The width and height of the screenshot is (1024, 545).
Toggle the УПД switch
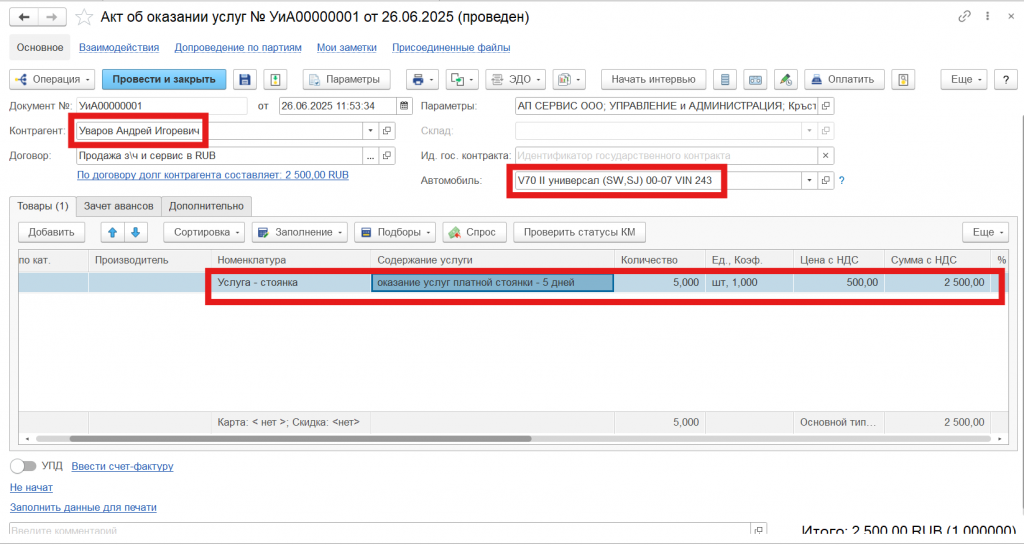[23, 466]
